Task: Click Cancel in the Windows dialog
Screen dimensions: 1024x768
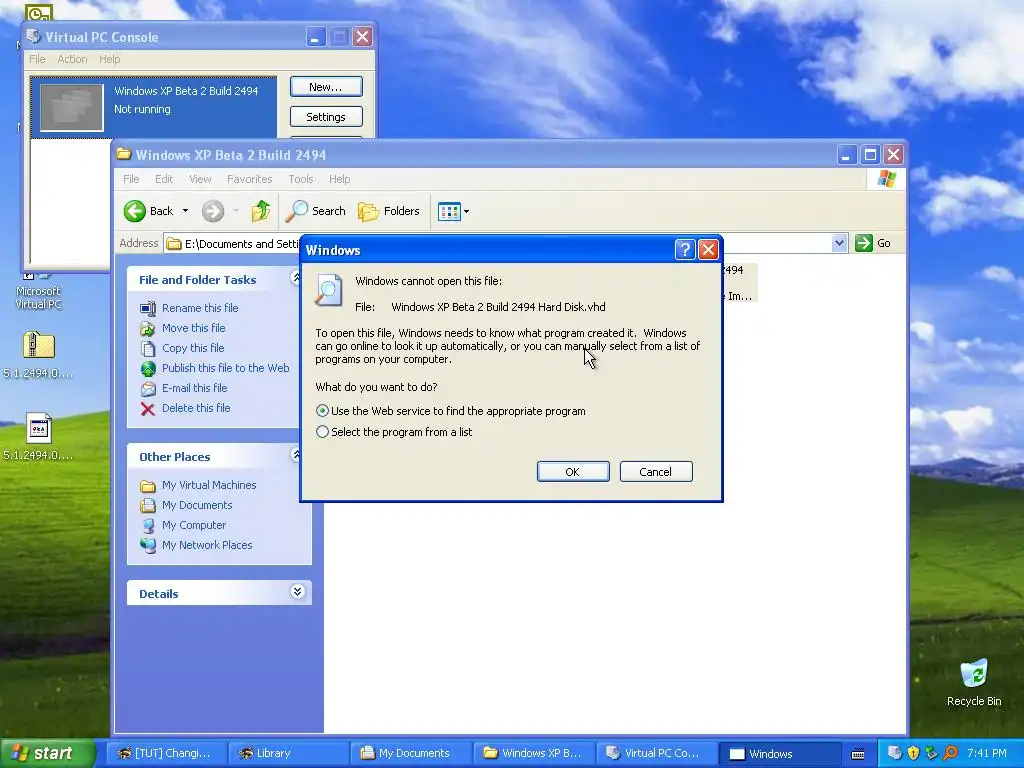Action: (x=656, y=472)
